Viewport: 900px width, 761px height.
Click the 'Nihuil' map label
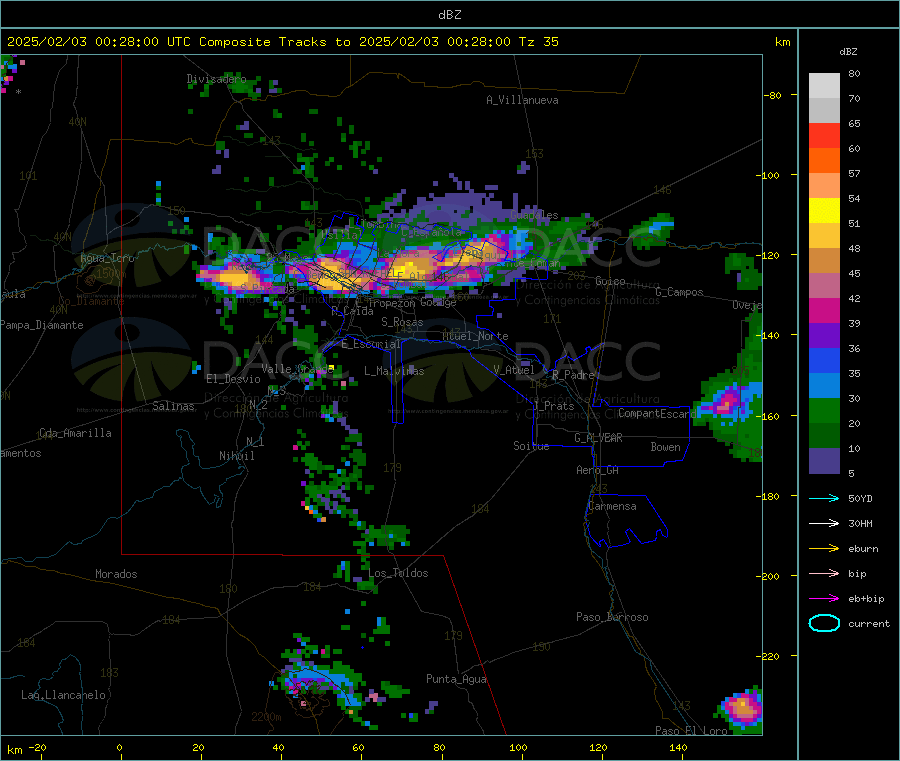coord(236,456)
